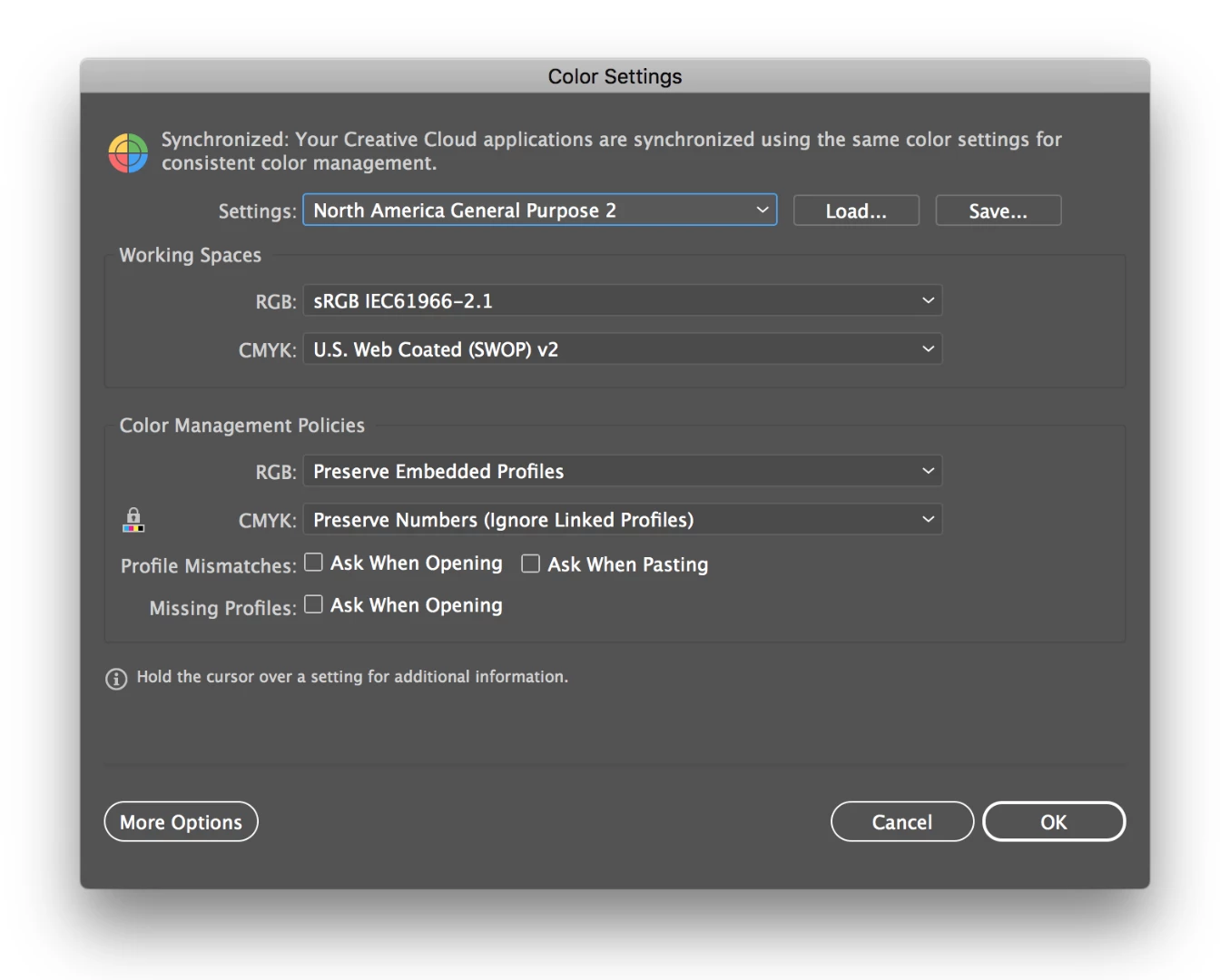
Task: Open the Settings preset dropdown
Action: pyautogui.click(x=539, y=211)
